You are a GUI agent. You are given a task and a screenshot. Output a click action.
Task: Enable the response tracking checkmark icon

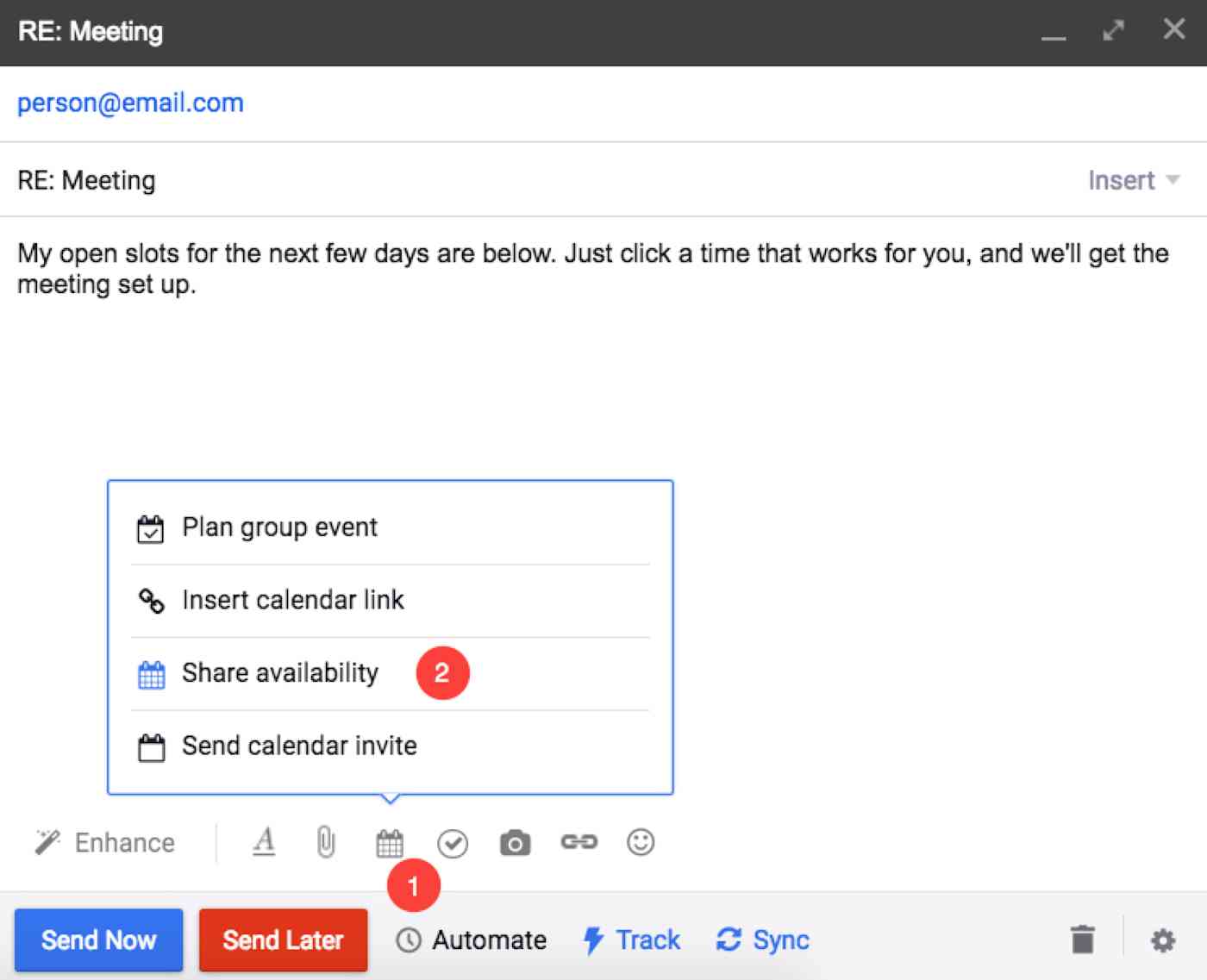[453, 843]
